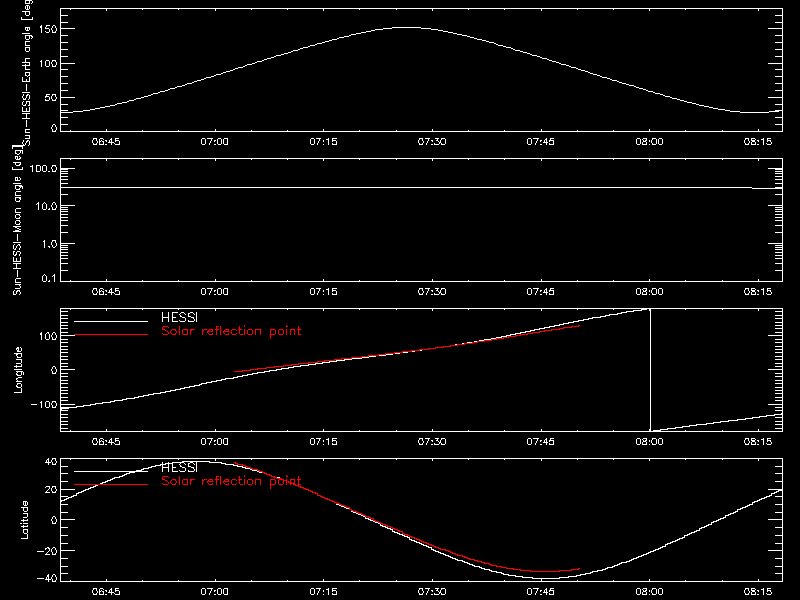Click the 100.0 tick label on Moon angle plot
This screenshot has height=600, width=800.
click(x=43, y=169)
